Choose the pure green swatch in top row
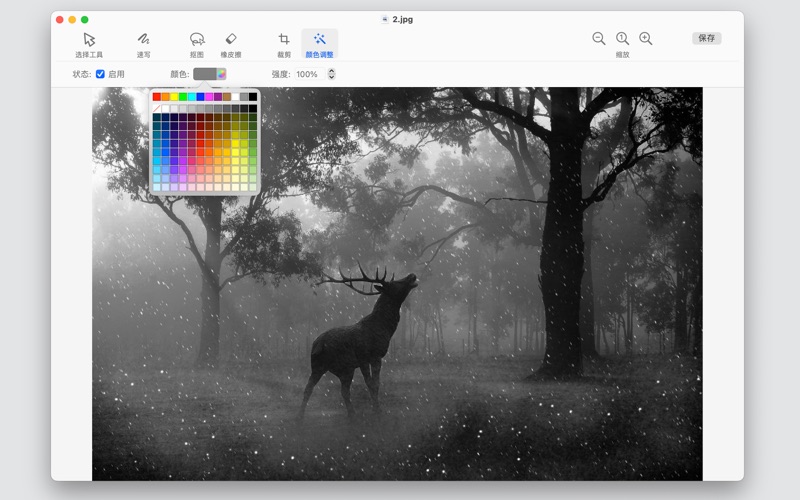800x500 pixels. [x=183, y=97]
